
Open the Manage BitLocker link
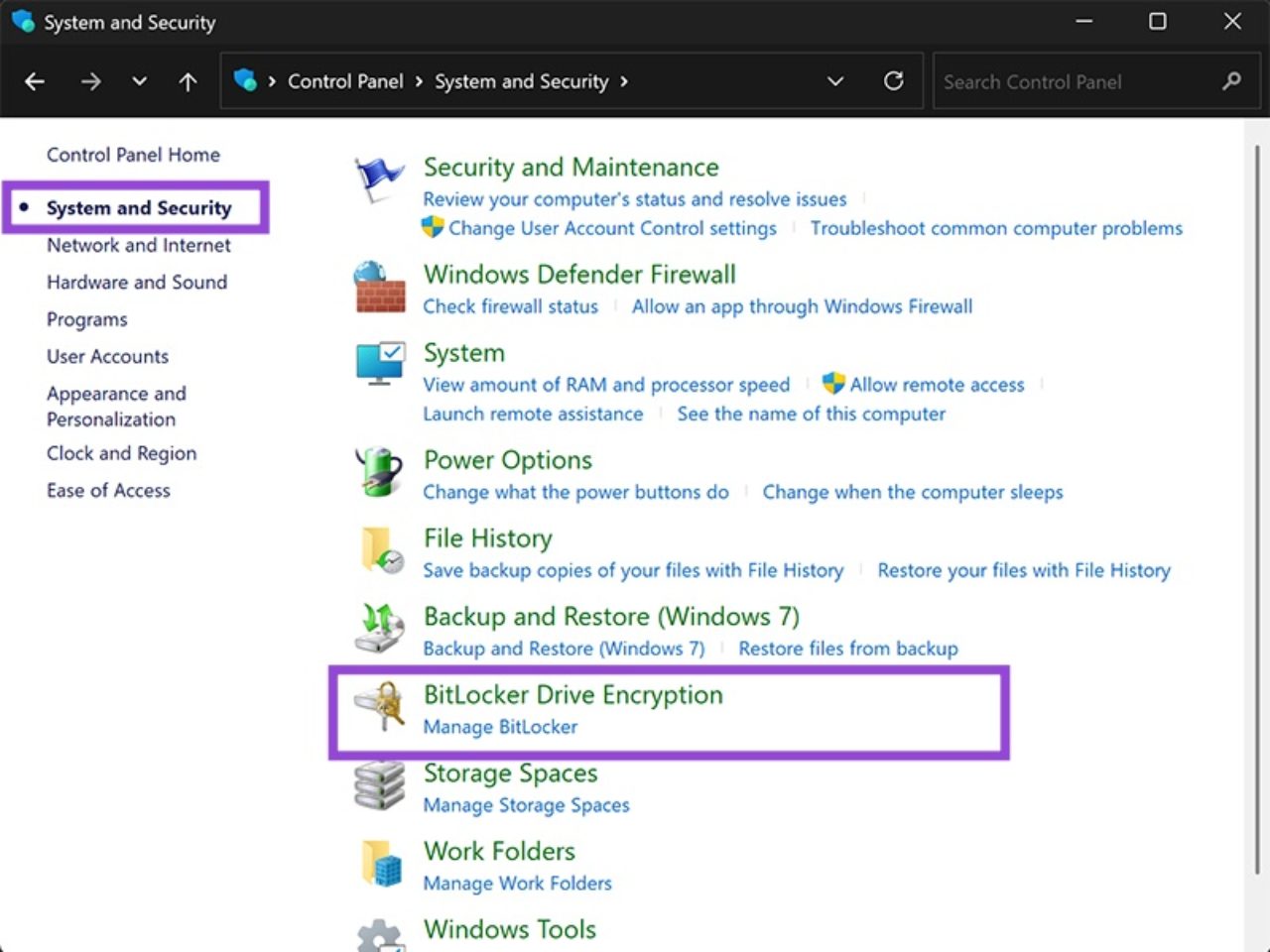(500, 726)
